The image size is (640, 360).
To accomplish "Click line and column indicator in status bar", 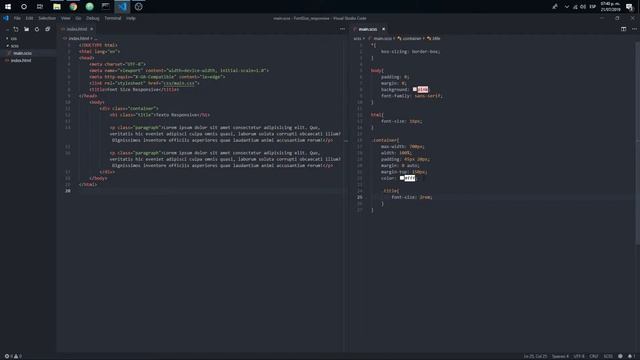I will 535,356.
